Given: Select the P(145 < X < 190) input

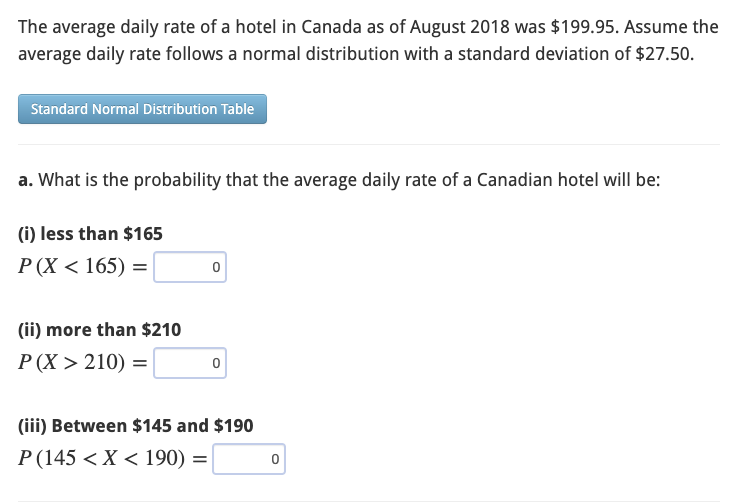Looking at the screenshot, I should coord(249,460).
